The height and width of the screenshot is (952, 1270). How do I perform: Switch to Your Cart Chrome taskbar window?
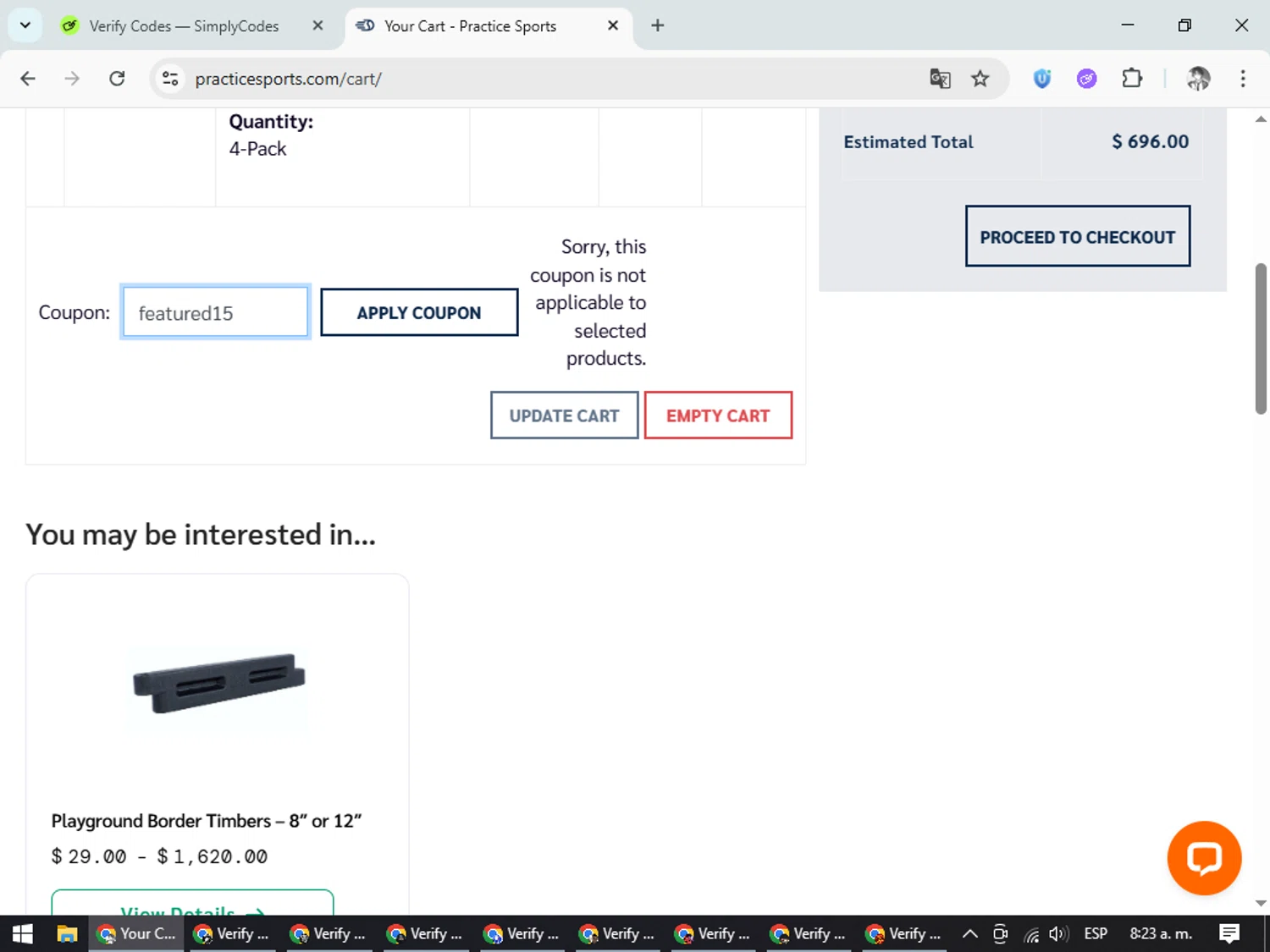(136, 933)
